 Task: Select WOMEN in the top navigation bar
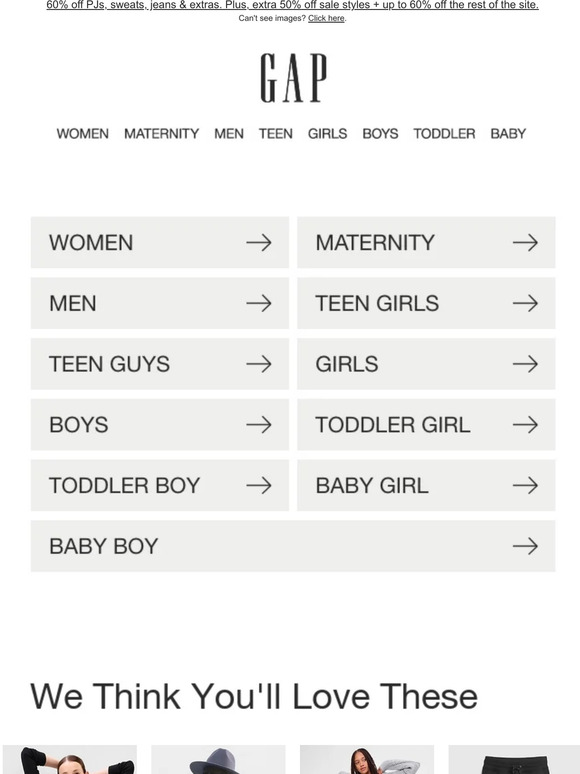pos(82,134)
